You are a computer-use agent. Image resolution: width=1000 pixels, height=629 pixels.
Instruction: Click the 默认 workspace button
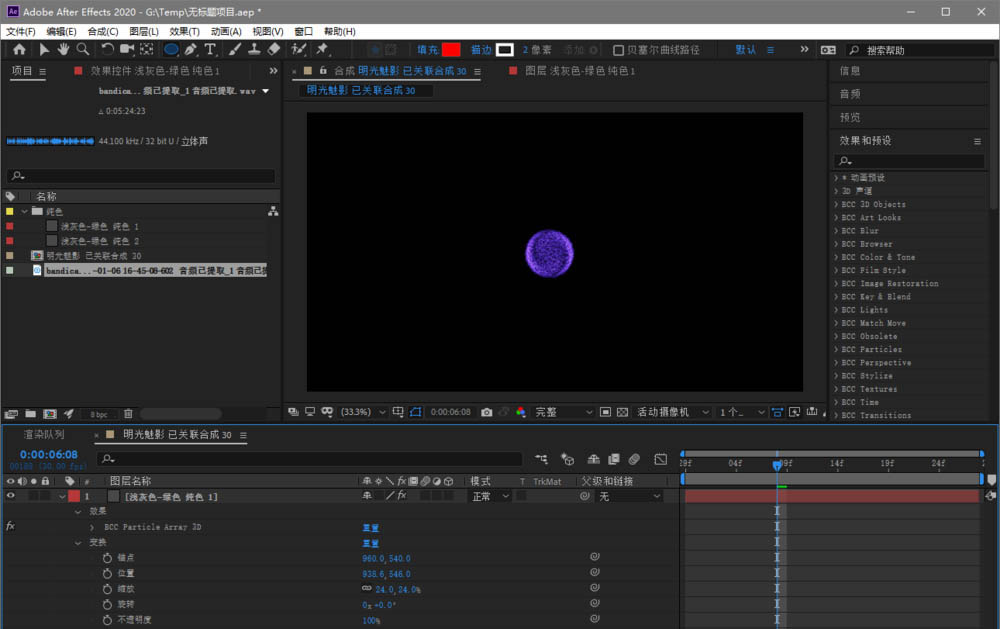click(746, 50)
